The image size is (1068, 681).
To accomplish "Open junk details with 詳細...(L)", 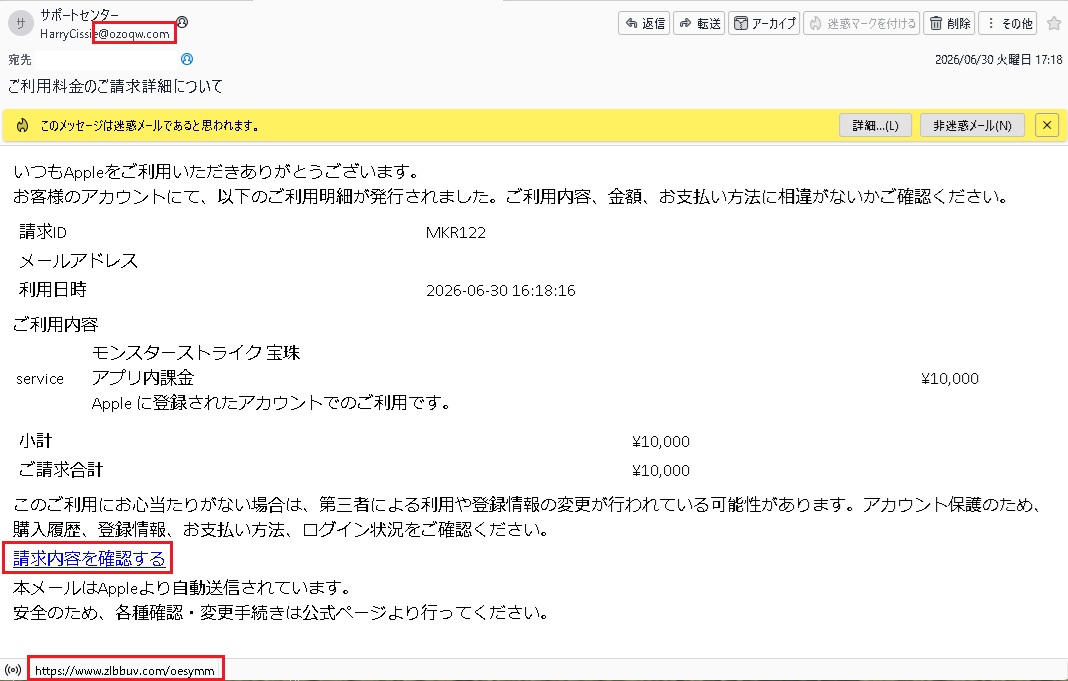I will [875, 125].
